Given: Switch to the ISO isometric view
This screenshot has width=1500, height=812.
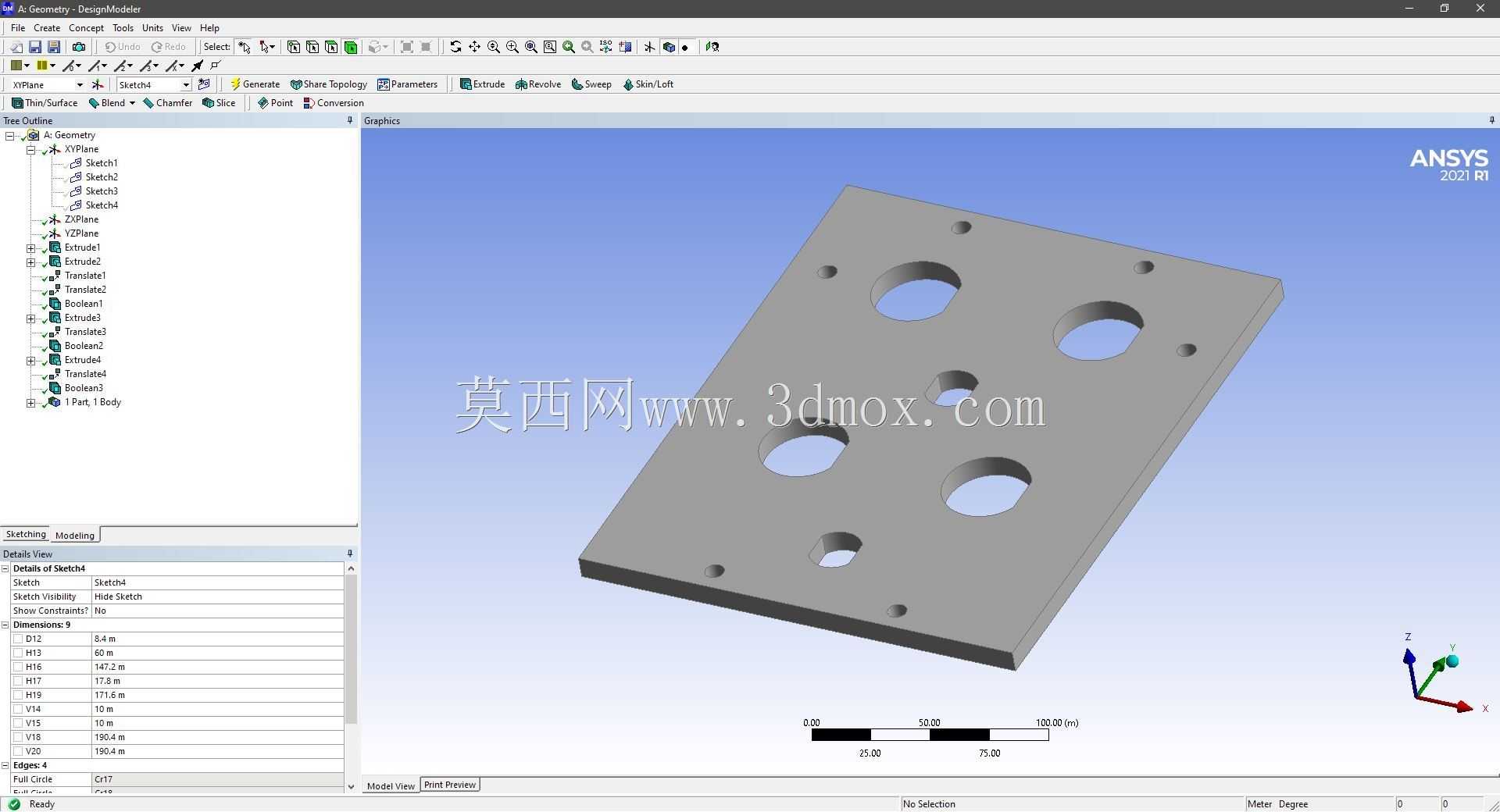Looking at the screenshot, I should (x=606, y=47).
